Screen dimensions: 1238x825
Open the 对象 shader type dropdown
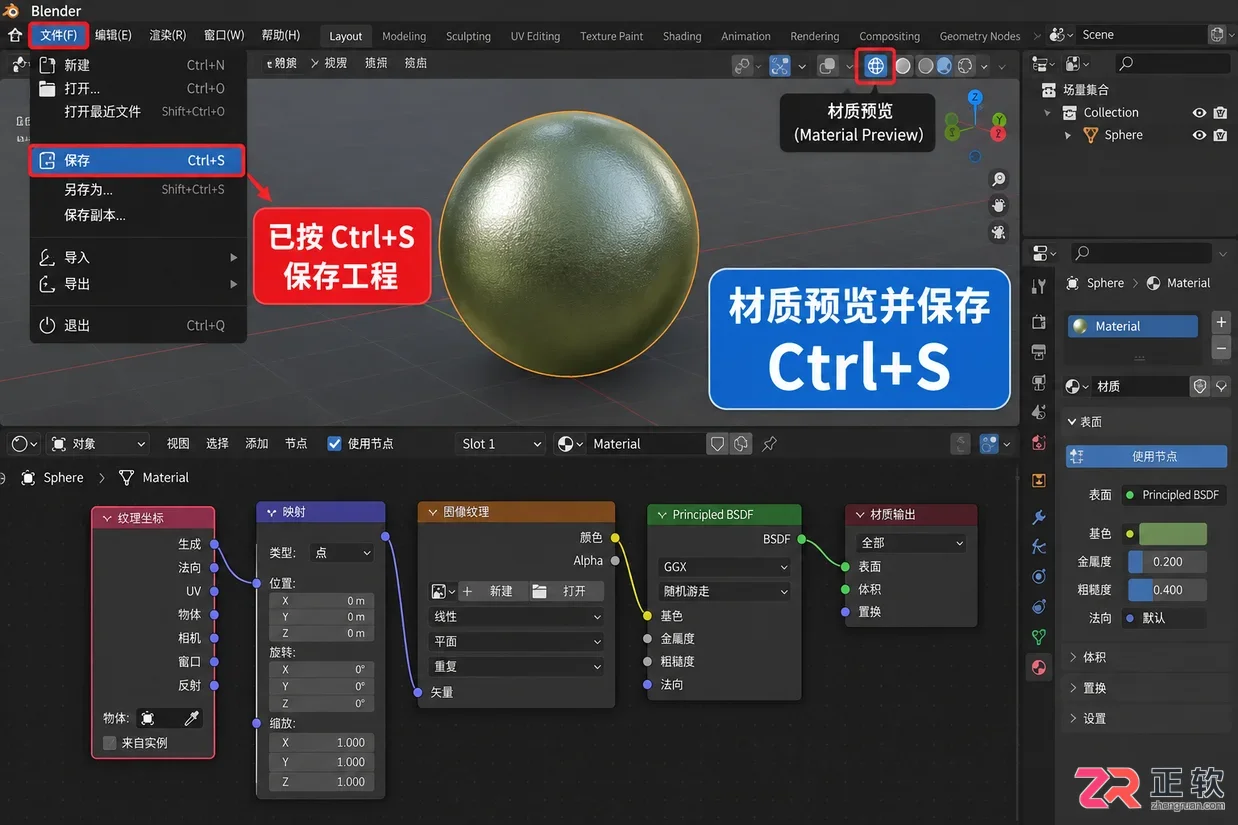(98, 444)
